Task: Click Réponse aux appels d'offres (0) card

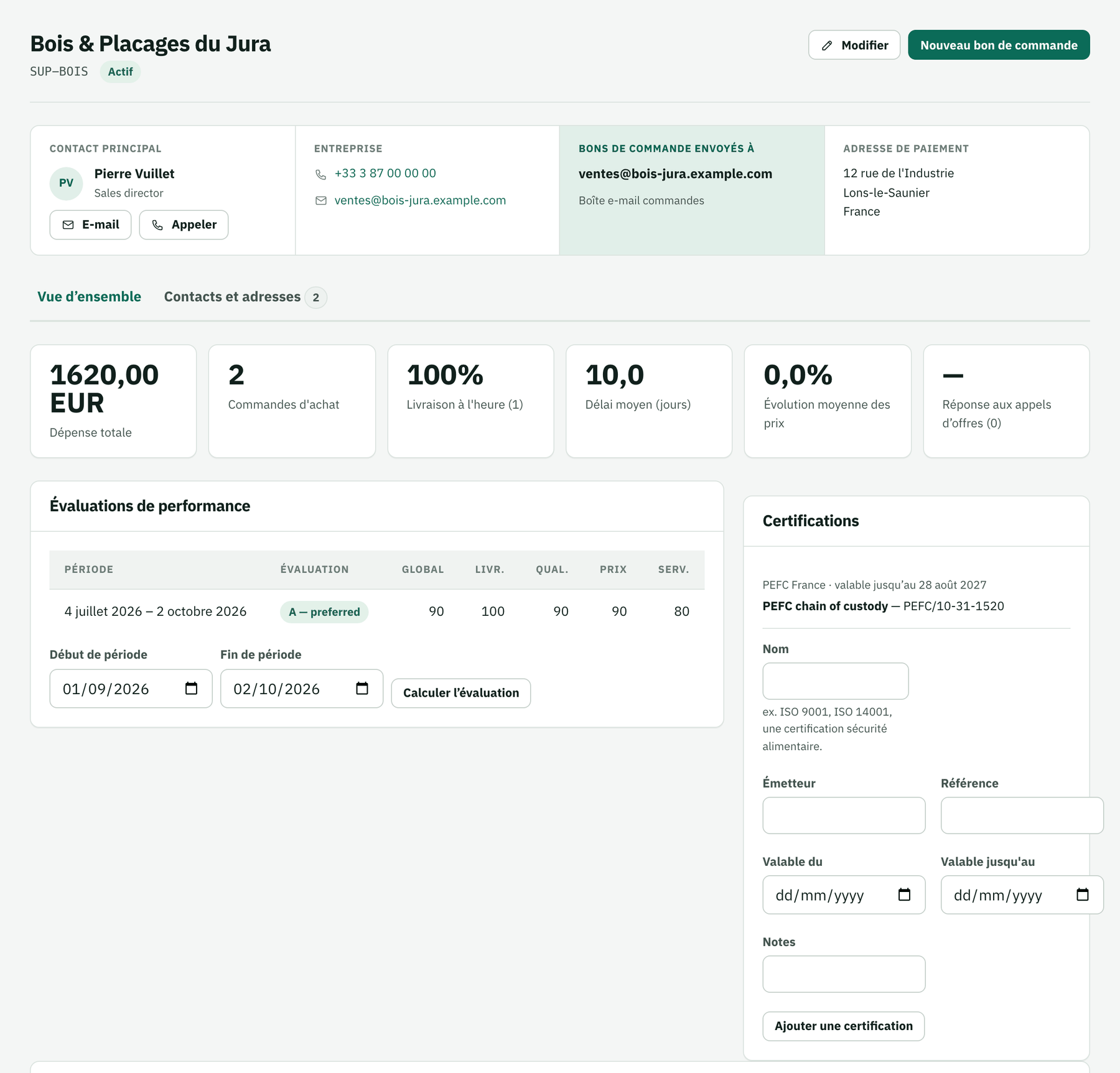Action: pyautogui.click(x=1006, y=401)
